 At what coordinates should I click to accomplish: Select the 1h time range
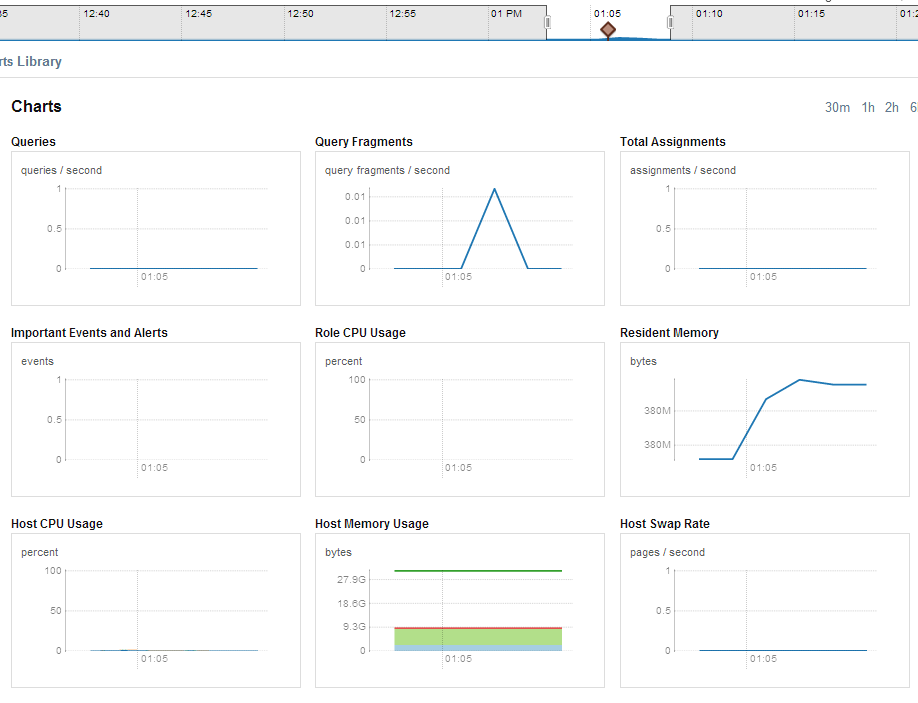click(868, 108)
